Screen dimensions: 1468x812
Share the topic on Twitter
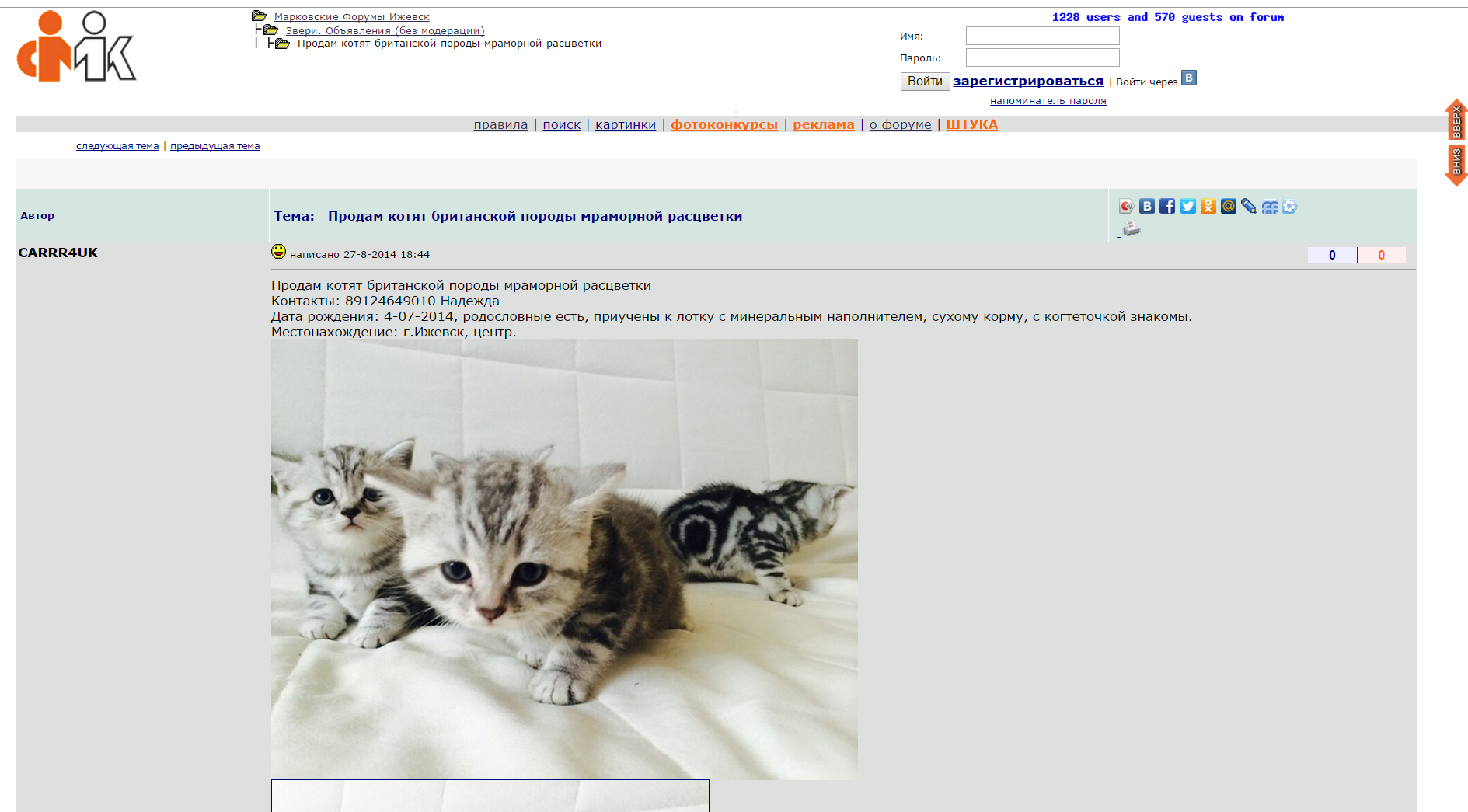[1187, 206]
